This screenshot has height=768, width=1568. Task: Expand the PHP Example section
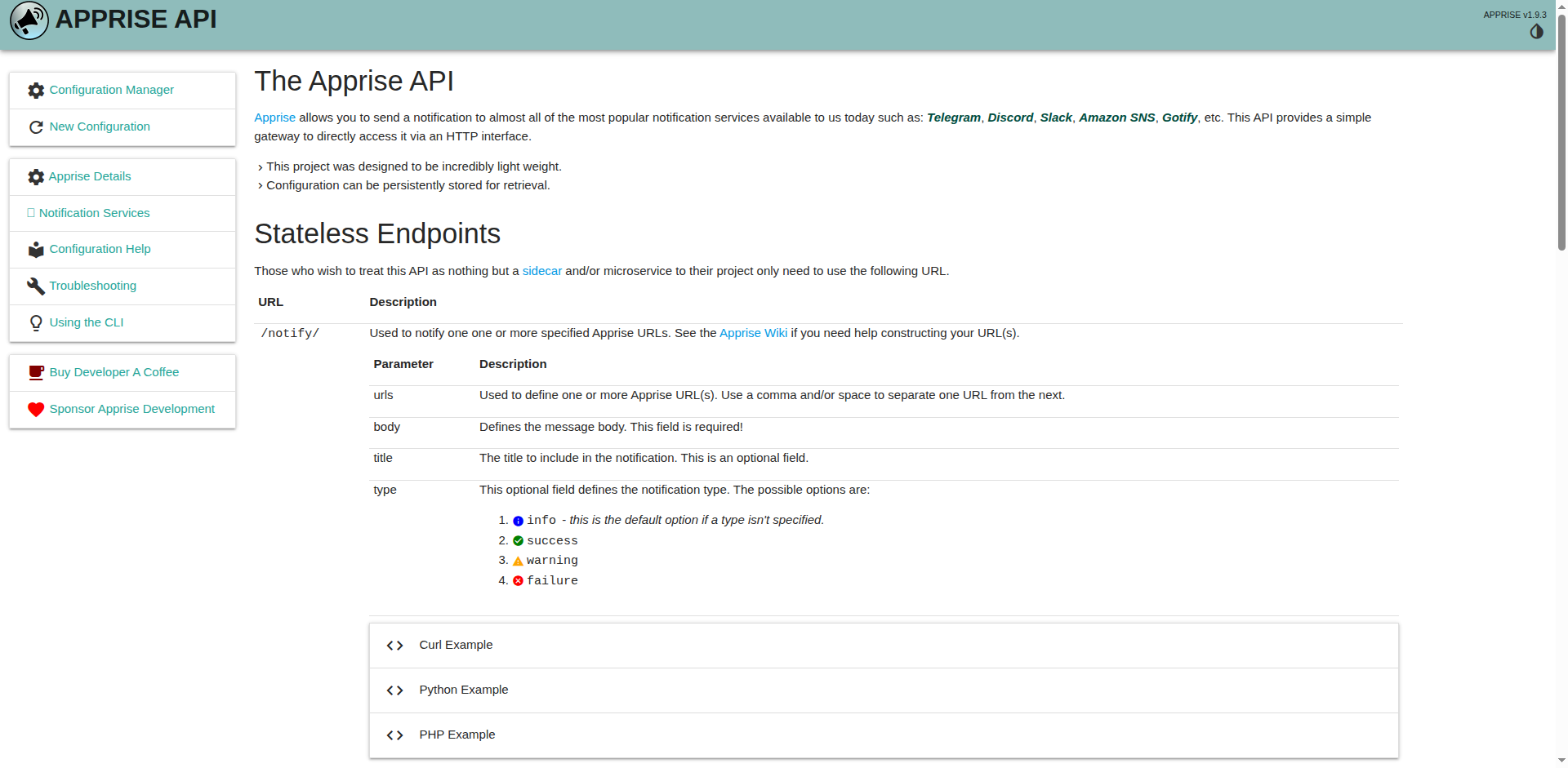(884, 735)
